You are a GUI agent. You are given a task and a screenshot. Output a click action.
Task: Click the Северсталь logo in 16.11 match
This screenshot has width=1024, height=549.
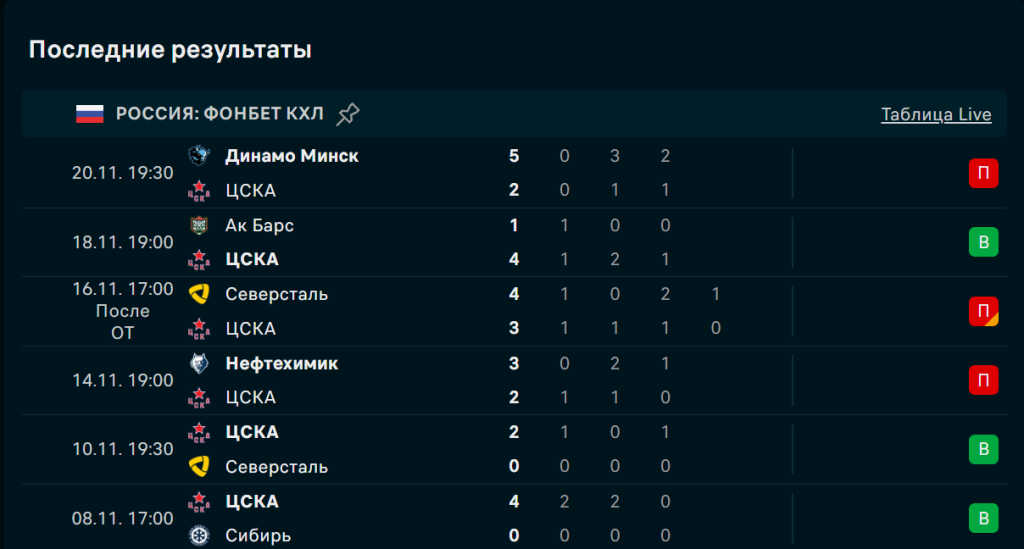(x=200, y=294)
